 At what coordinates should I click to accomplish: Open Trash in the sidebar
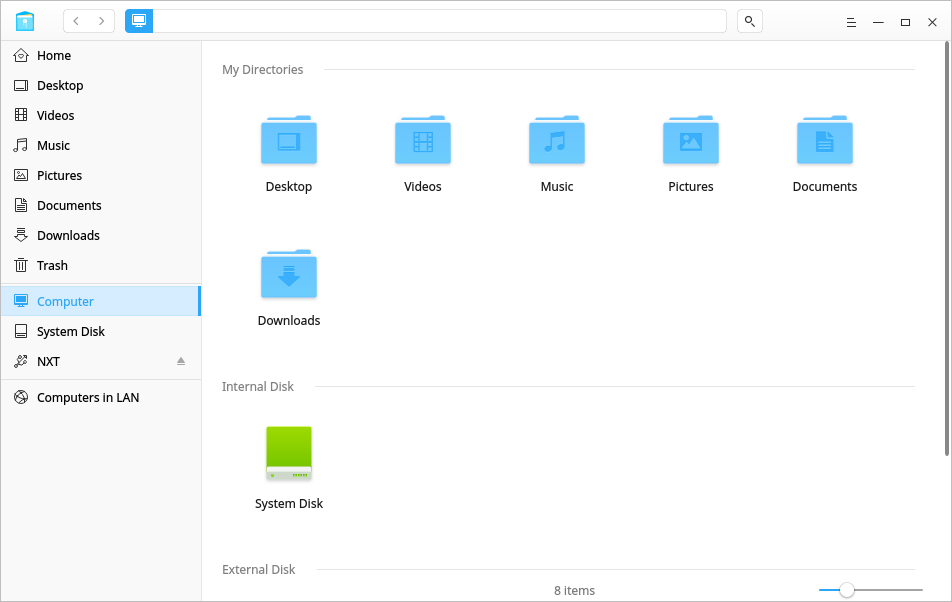[101, 266]
